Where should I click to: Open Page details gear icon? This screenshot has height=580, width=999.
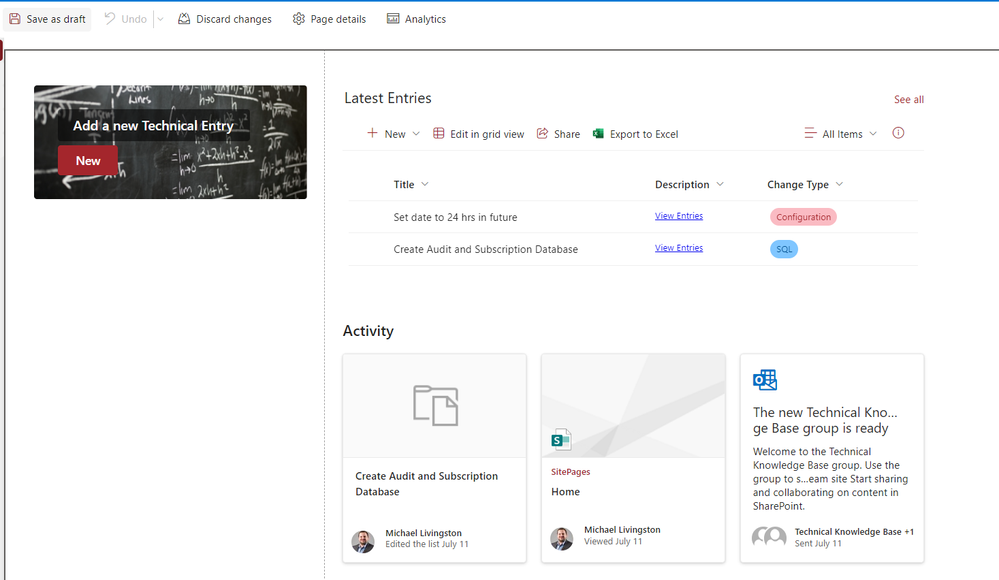[299, 19]
